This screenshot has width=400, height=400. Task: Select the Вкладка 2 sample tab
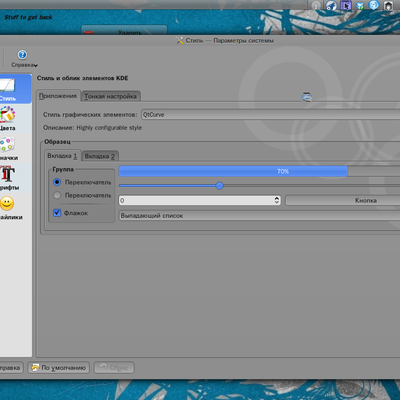pyautogui.click(x=100, y=156)
